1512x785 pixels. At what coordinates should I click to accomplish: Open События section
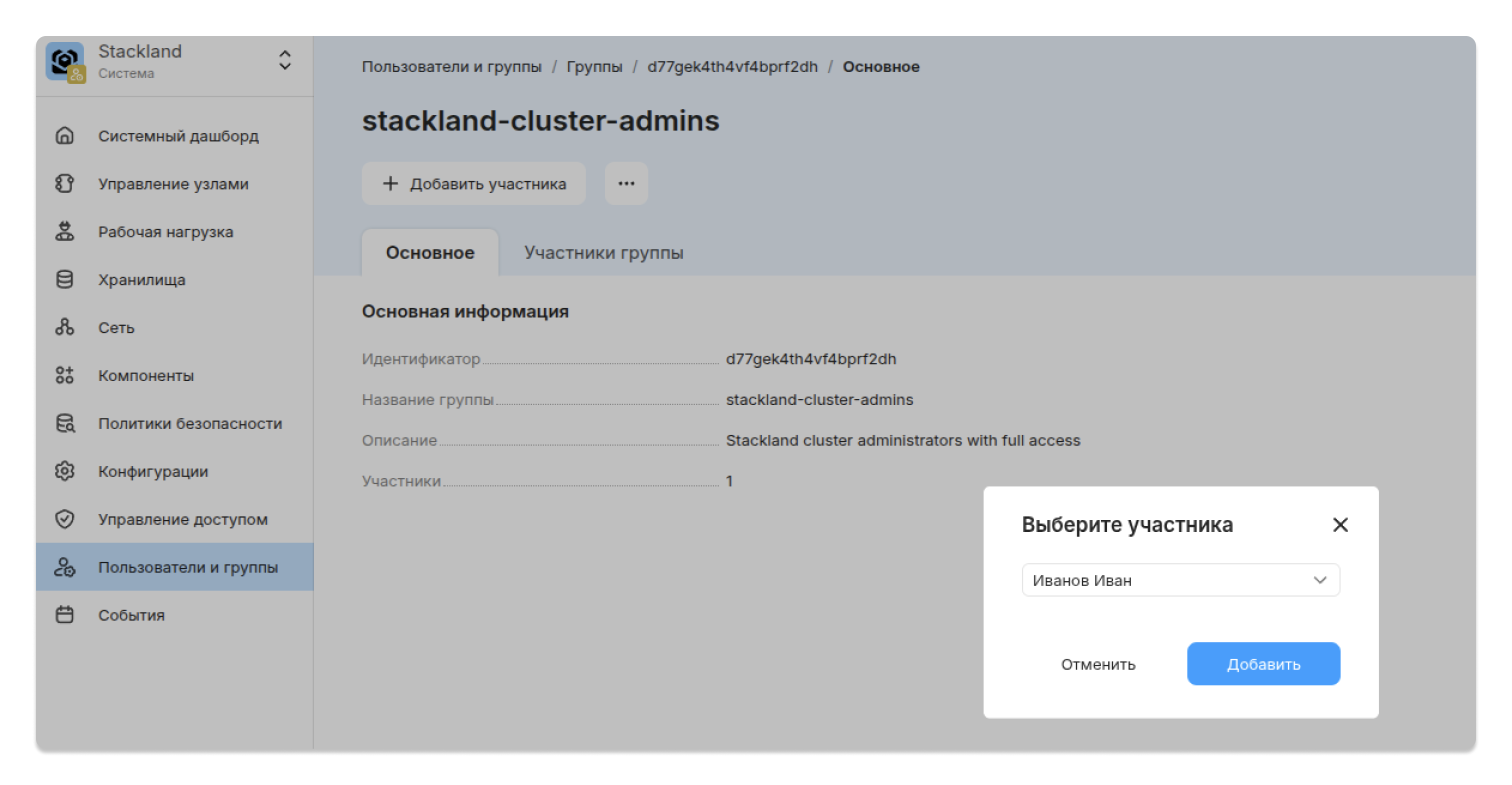tap(174, 614)
